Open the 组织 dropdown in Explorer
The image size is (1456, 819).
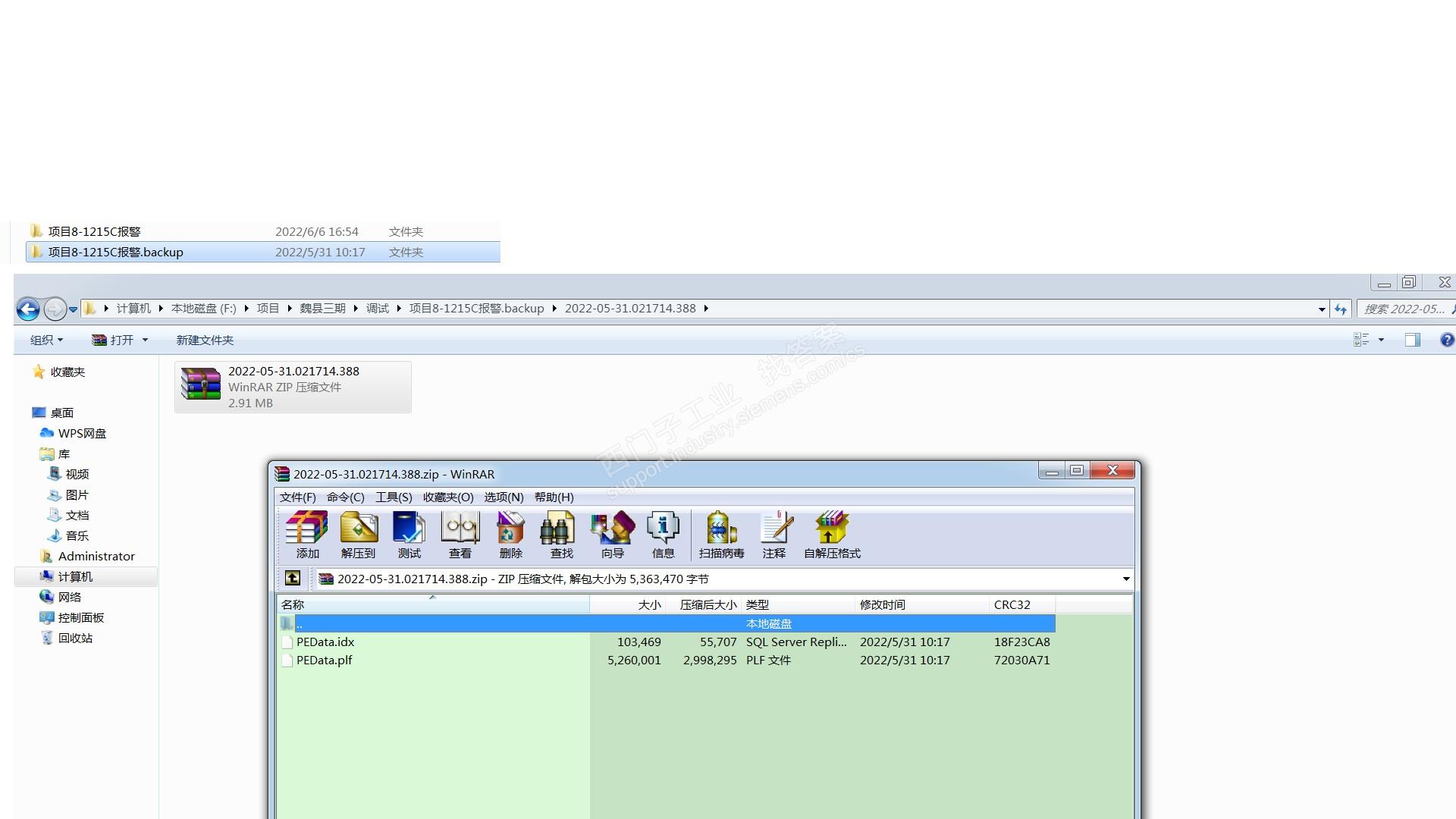pos(46,340)
